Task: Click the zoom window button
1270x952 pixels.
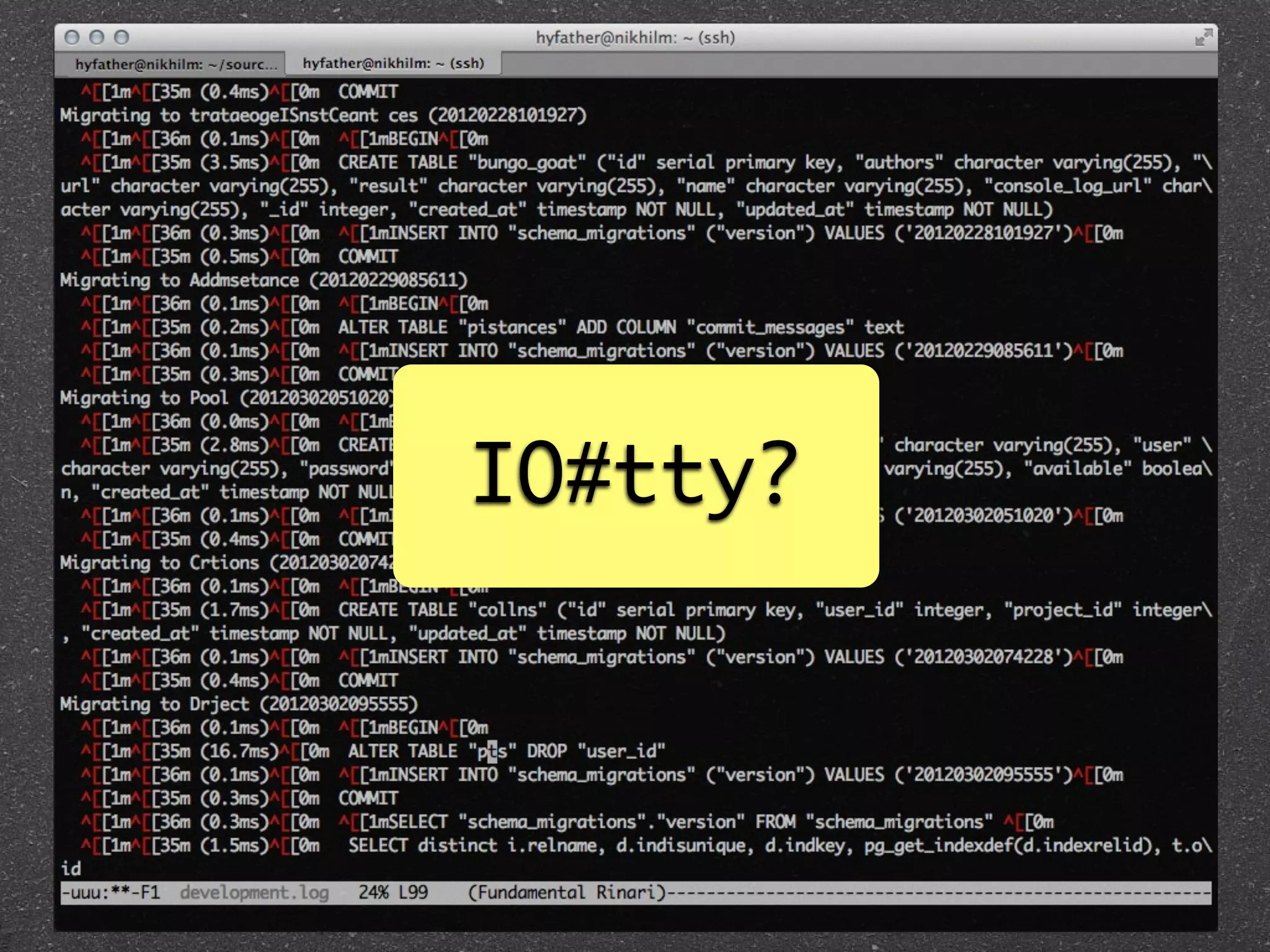Action: (122, 38)
